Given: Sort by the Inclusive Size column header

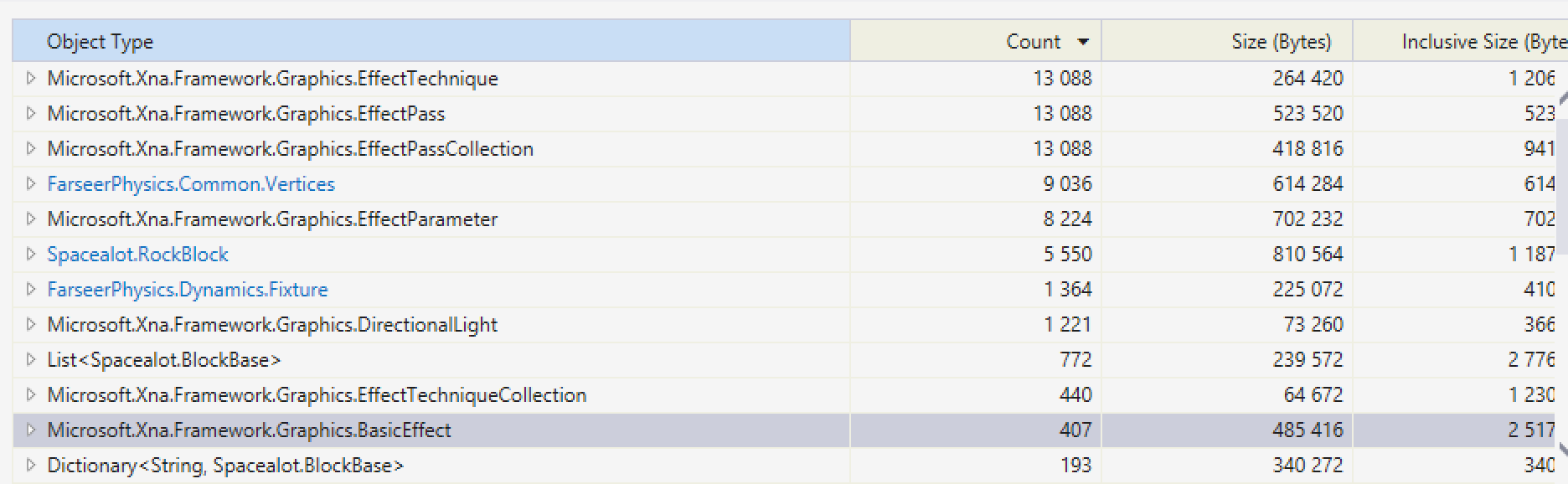Looking at the screenshot, I should click(1461, 41).
